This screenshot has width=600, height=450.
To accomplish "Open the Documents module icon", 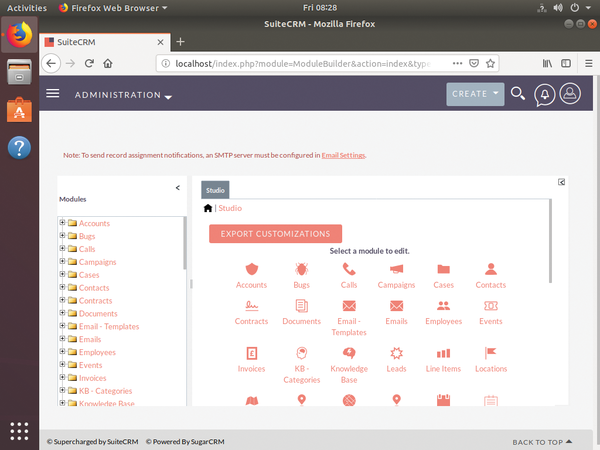I will (302, 305).
